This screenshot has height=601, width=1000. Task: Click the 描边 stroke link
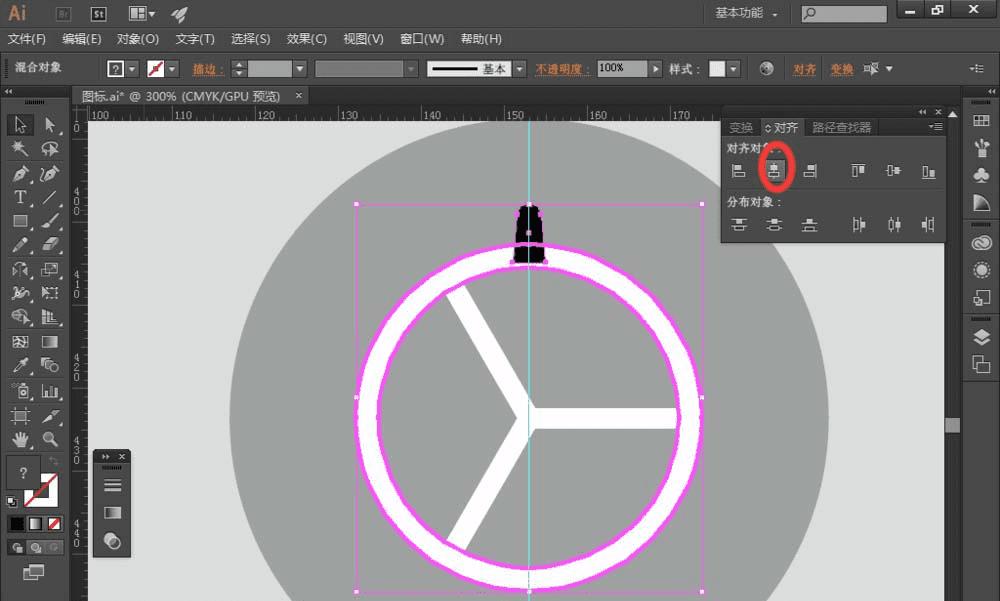point(207,69)
